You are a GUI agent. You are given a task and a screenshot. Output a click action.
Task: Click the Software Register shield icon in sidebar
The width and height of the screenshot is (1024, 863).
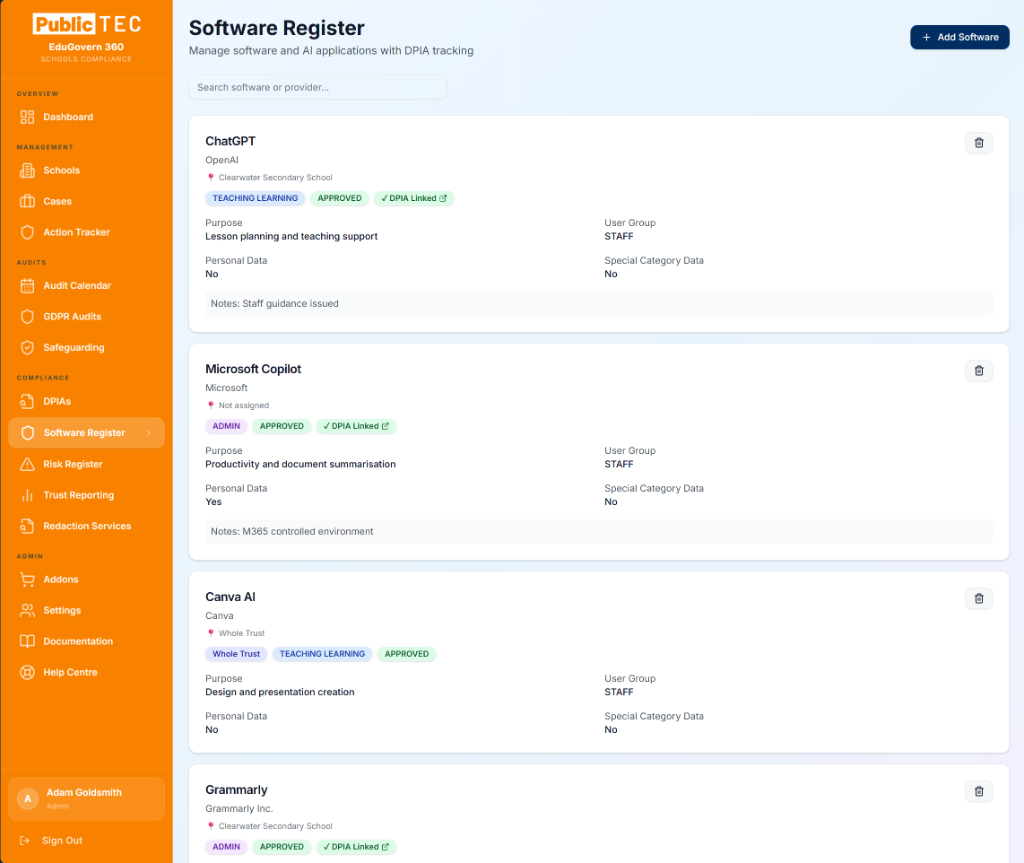[27, 432]
